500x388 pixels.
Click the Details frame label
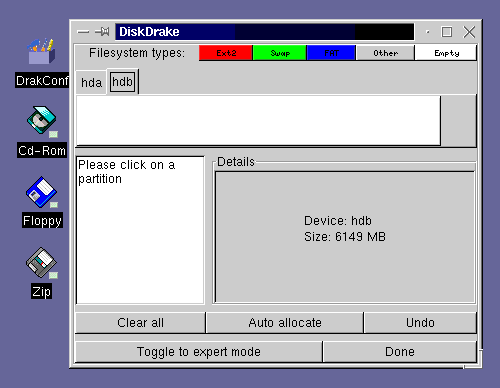coord(236,162)
